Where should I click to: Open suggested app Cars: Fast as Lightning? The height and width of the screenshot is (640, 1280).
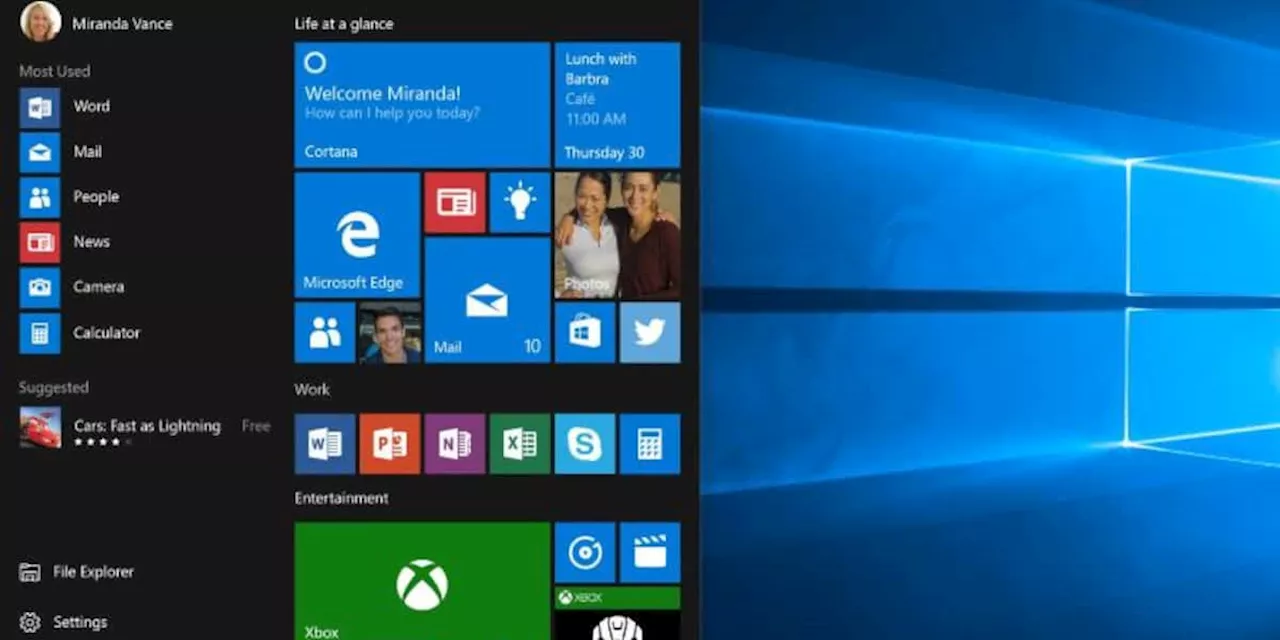point(145,428)
